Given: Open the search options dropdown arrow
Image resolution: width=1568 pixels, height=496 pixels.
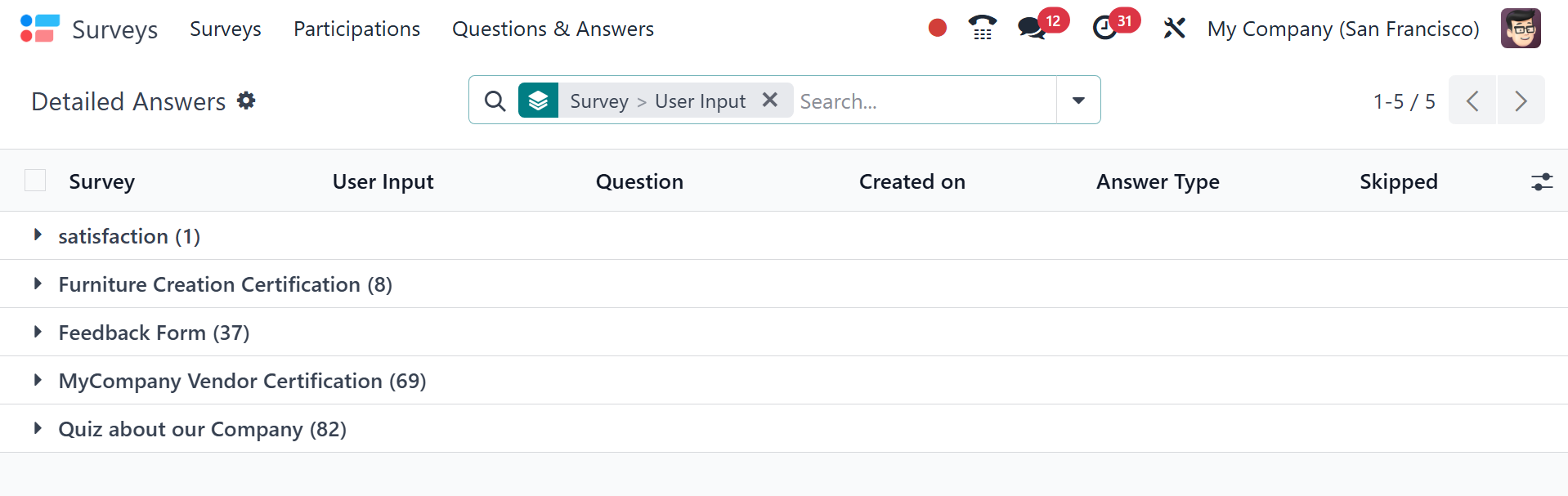Looking at the screenshot, I should pos(1078,101).
